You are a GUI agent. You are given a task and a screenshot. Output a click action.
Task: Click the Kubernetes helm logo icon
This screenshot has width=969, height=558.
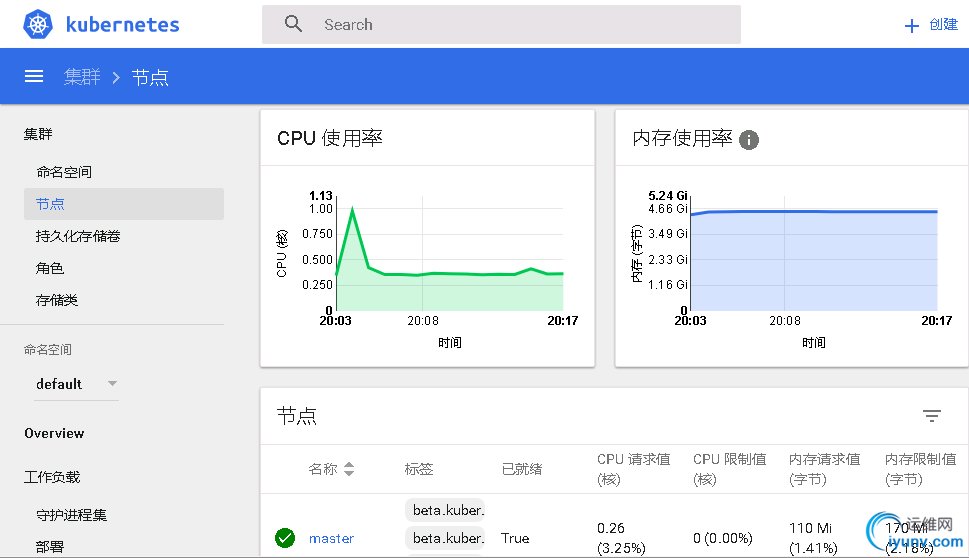[x=39, y=25]
